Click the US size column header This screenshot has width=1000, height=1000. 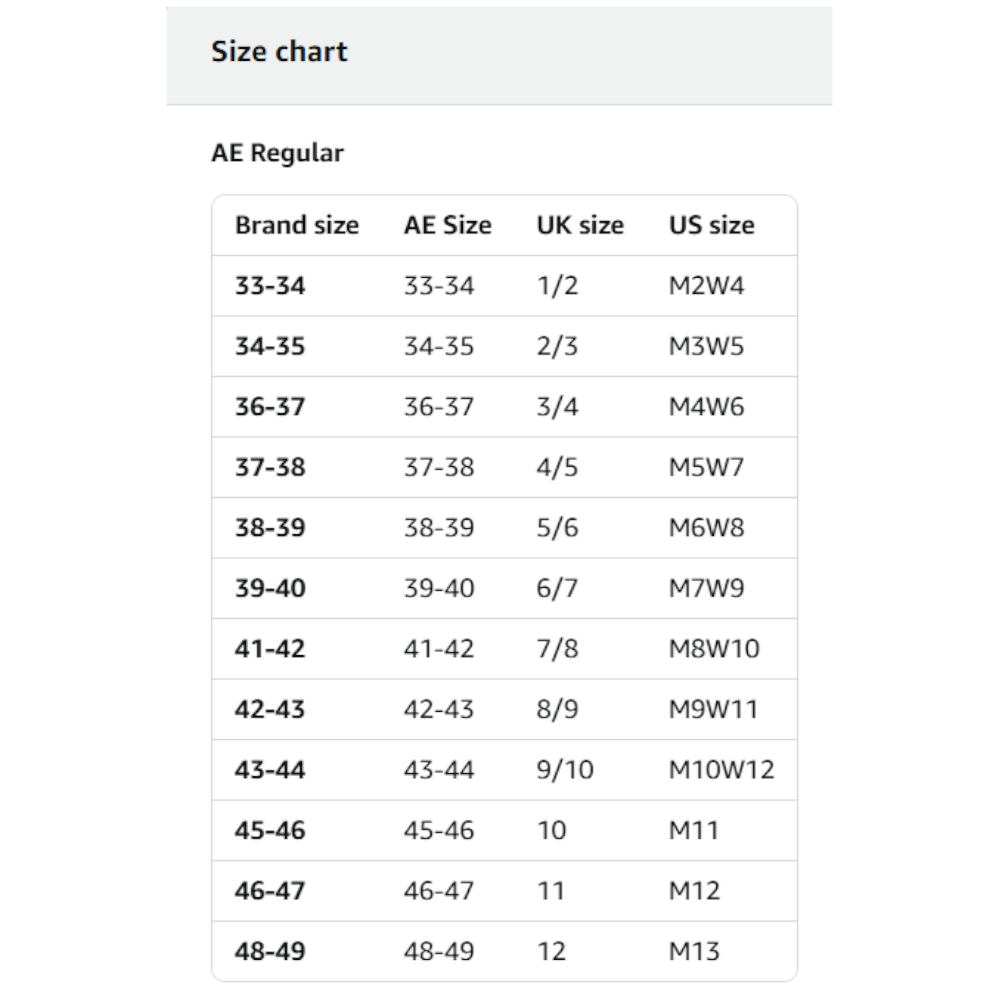tap(712, 225)
